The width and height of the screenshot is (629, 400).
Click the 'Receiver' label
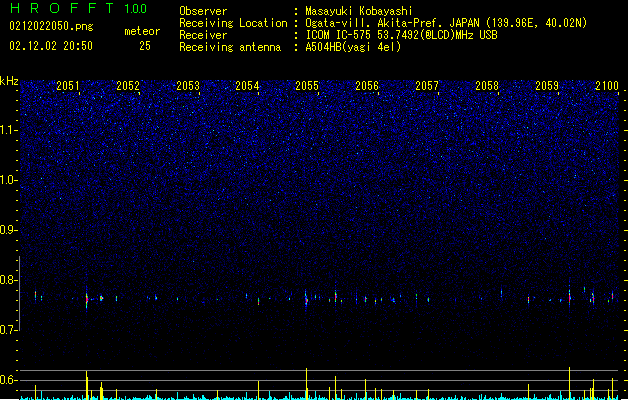click(203, 35)
